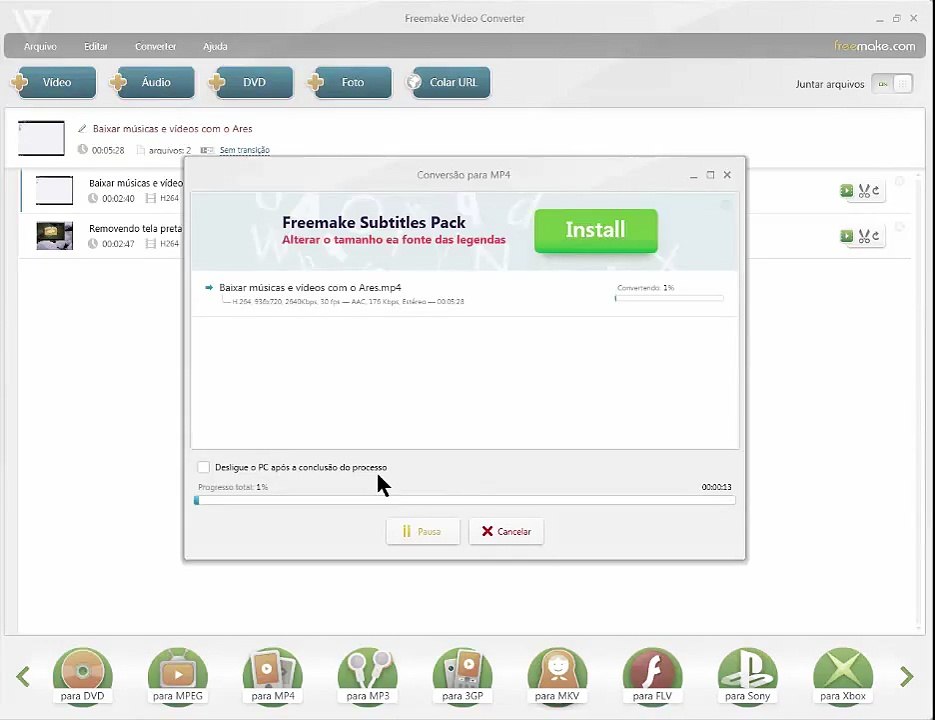Choose the para FLV output format

click(x=652, y=676)
